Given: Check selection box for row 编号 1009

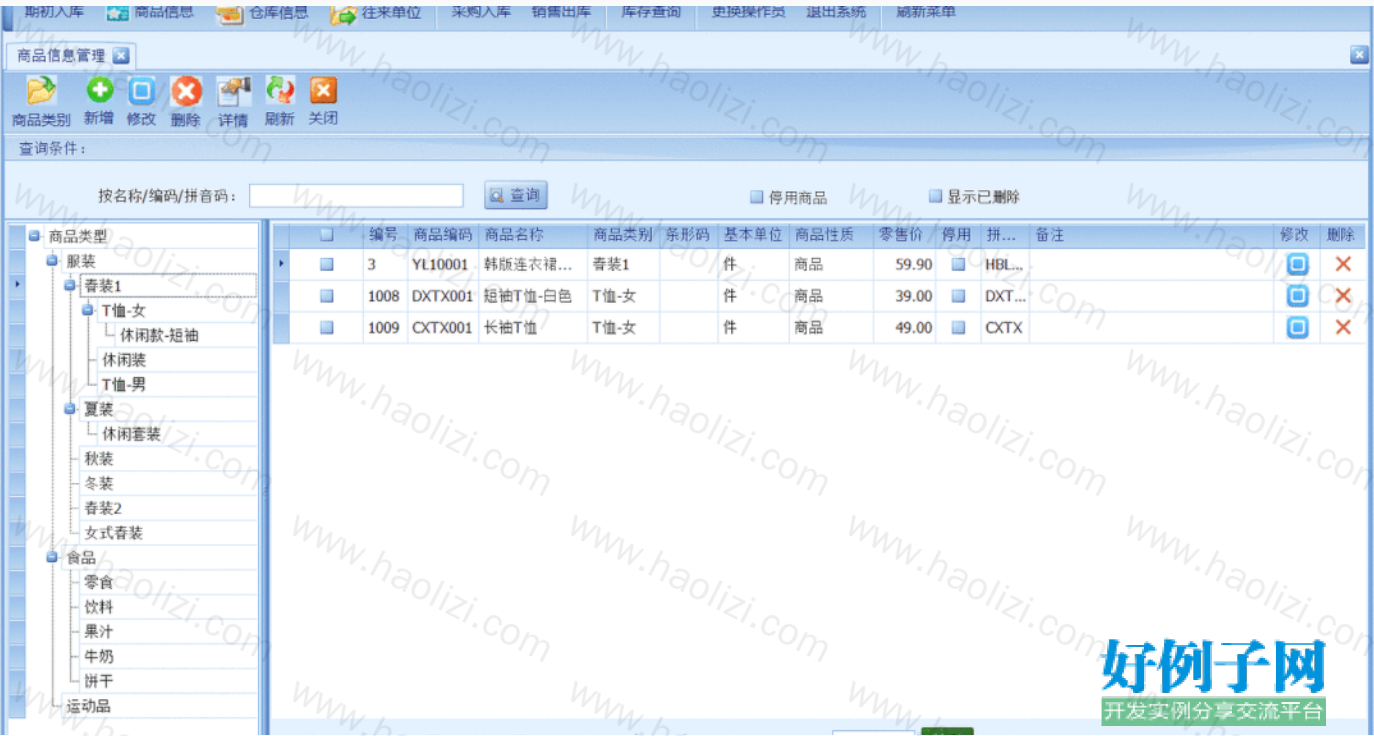Looking at the screenshot, I should (326, 327).
